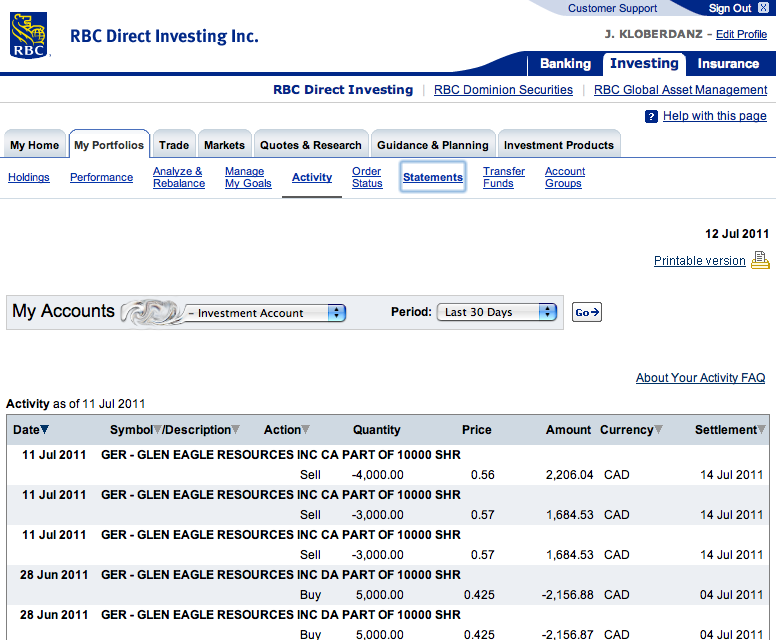Open the Holdings link
This screenshot has height=640, width=776.
point(29,177)
